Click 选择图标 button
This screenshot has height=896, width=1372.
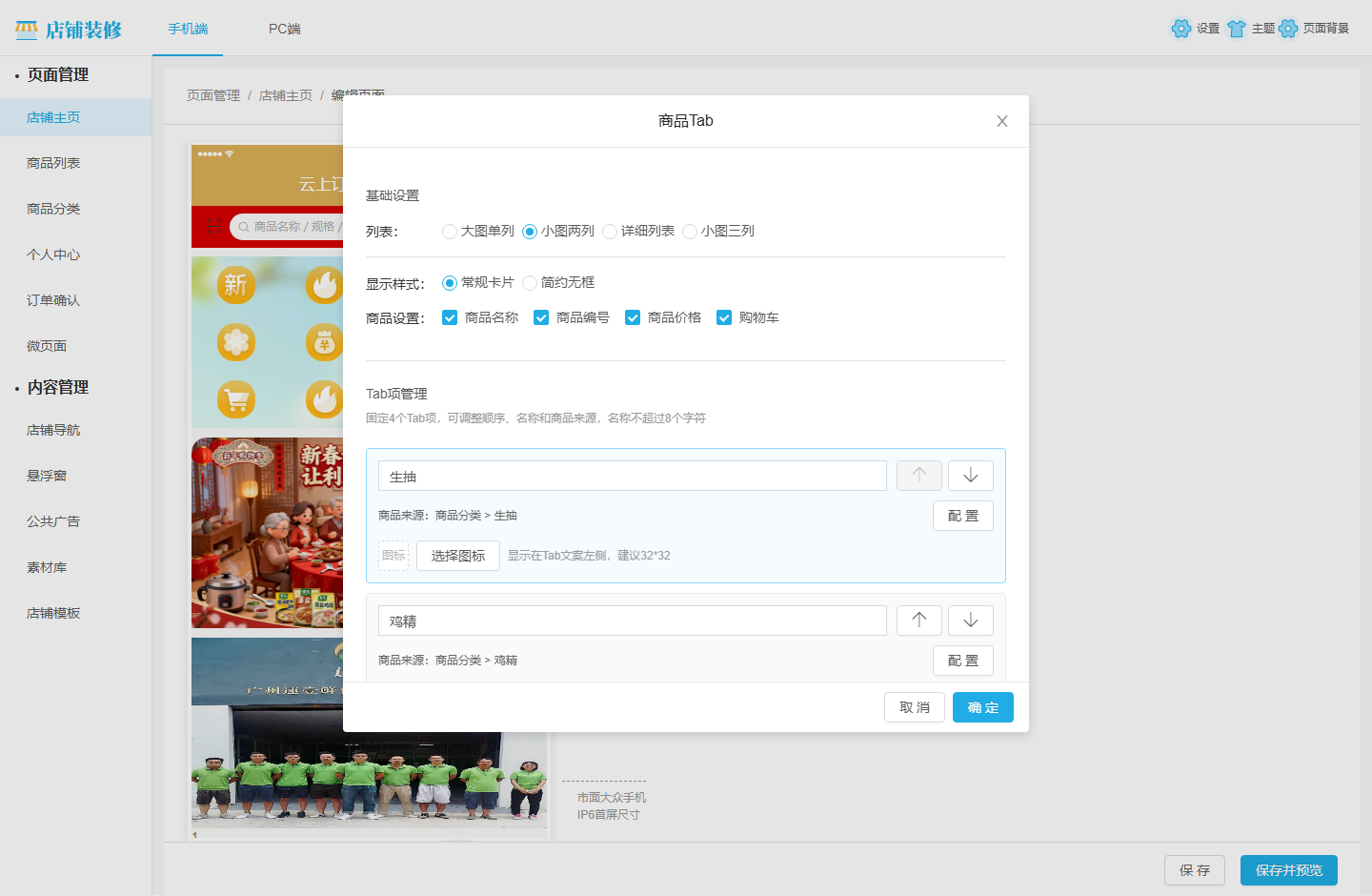(x=458, y=556)
